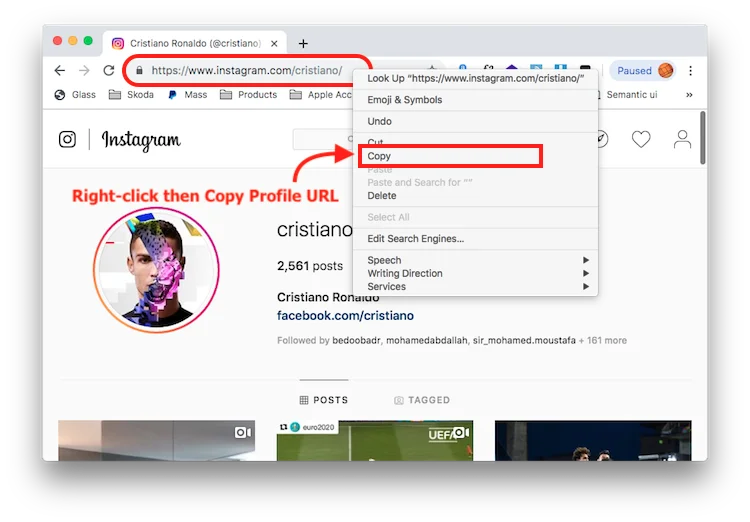Open the Glass bookmark
The height and width of the screenshot is (522, 750).
pos(76,95)
